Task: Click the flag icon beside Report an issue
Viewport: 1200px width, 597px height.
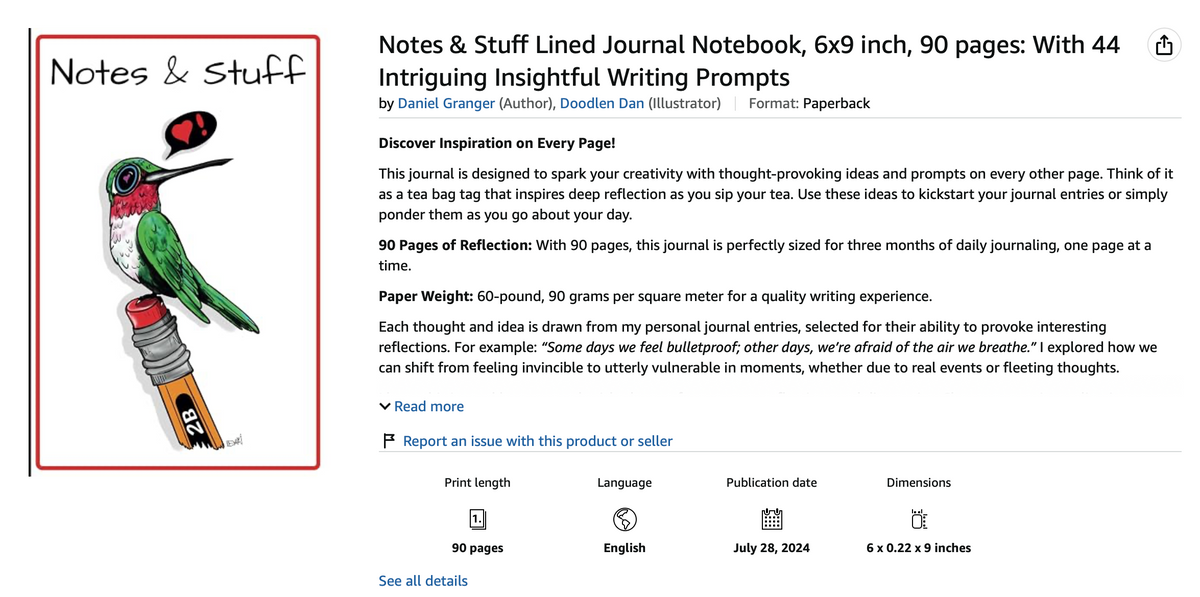Action: click(389, 441)
